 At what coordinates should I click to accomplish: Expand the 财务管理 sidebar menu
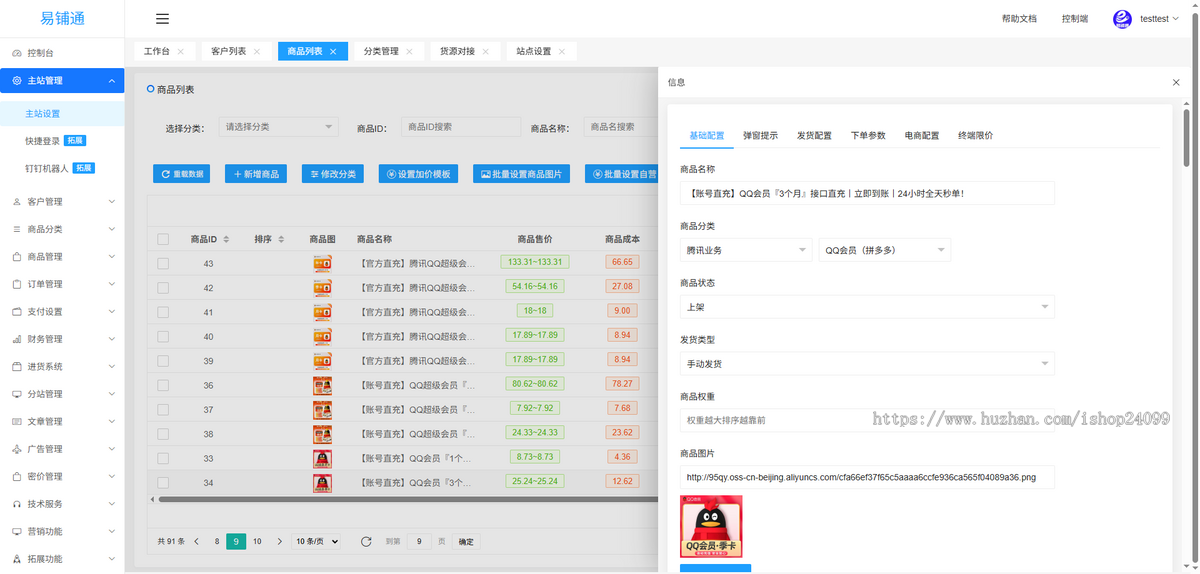[x=62, y=339]
